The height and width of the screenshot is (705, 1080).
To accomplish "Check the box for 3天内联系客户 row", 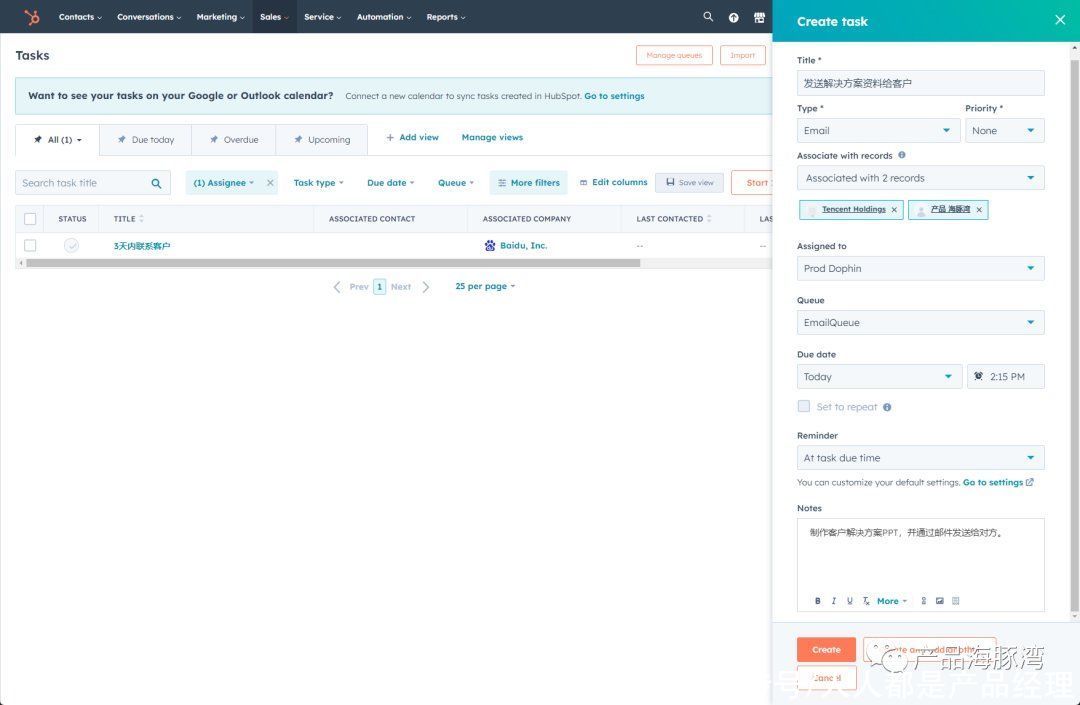I will (30, 245).
